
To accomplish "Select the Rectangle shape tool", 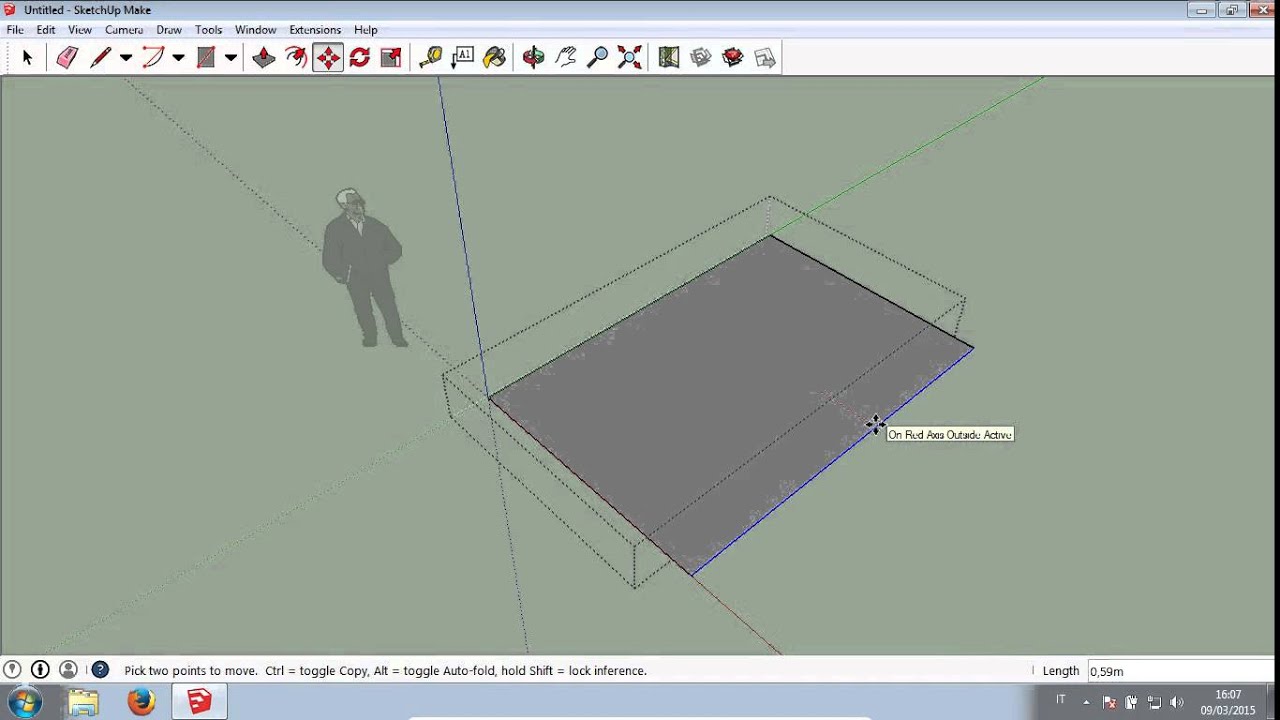I will point(206,58).
